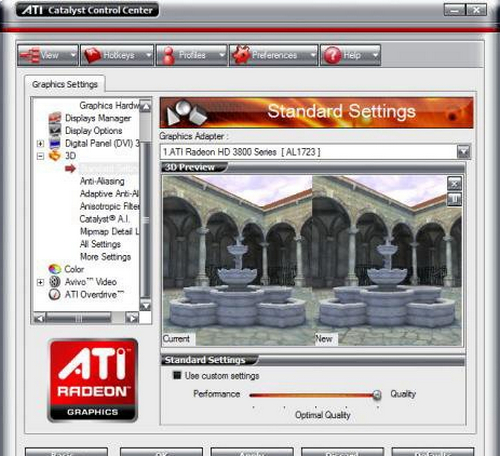Collapse the 3D tree node

click(x=40, y=156)
